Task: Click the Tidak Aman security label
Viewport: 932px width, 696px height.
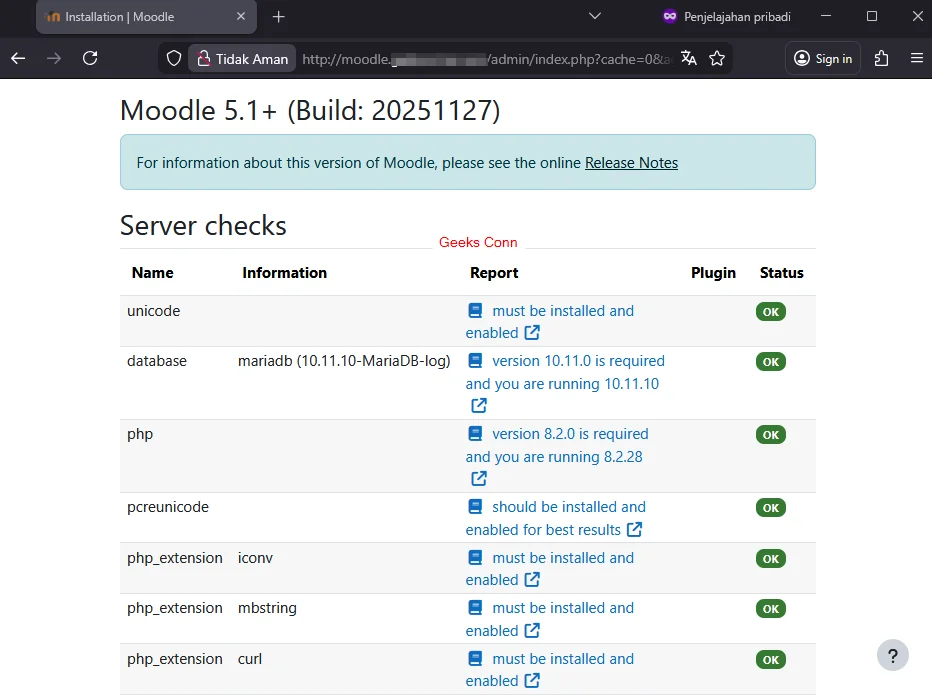Action: [x=242, y=58]
